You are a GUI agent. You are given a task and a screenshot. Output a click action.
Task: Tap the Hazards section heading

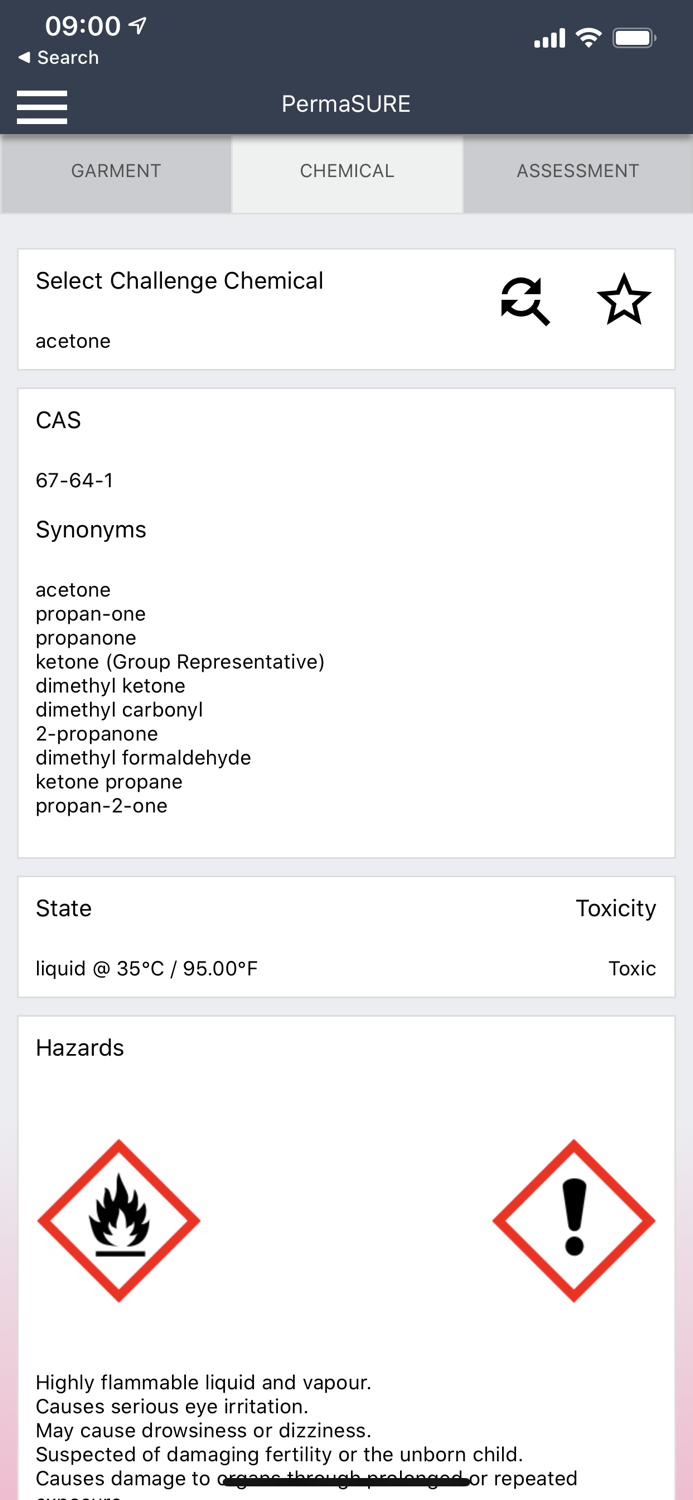coord(80,1048)
